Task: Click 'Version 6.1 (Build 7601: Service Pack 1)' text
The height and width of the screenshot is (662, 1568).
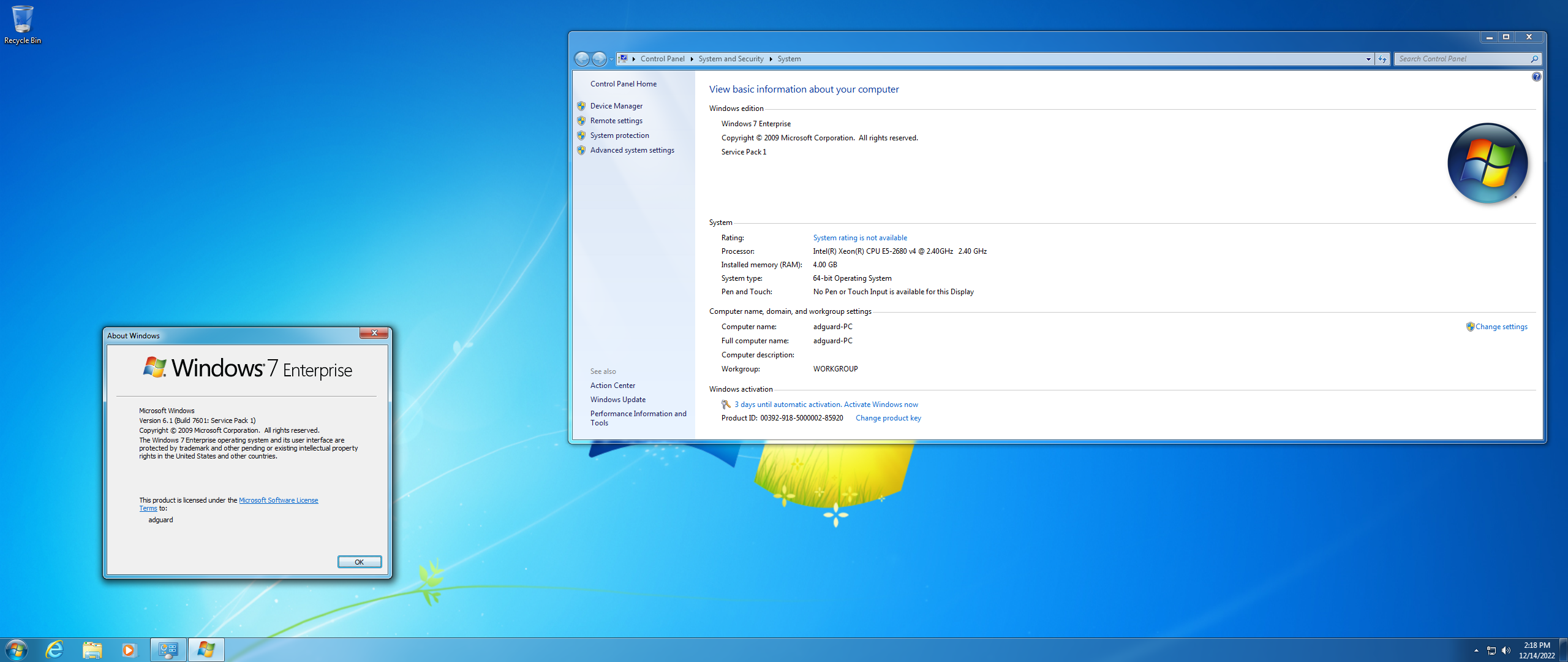Action: coord(197,420)
